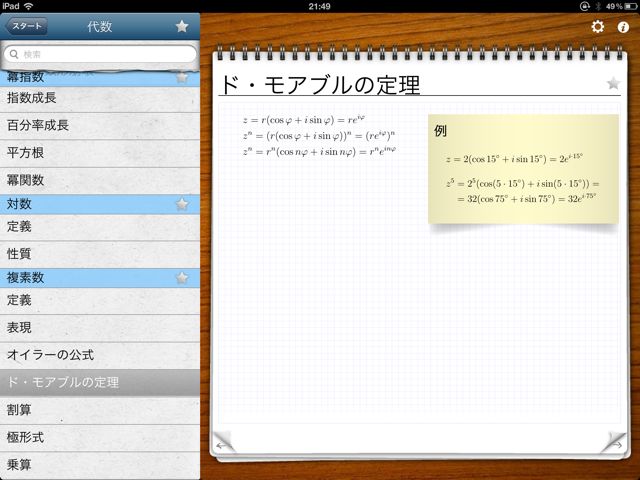Open the info icon

tap(623, 27)
